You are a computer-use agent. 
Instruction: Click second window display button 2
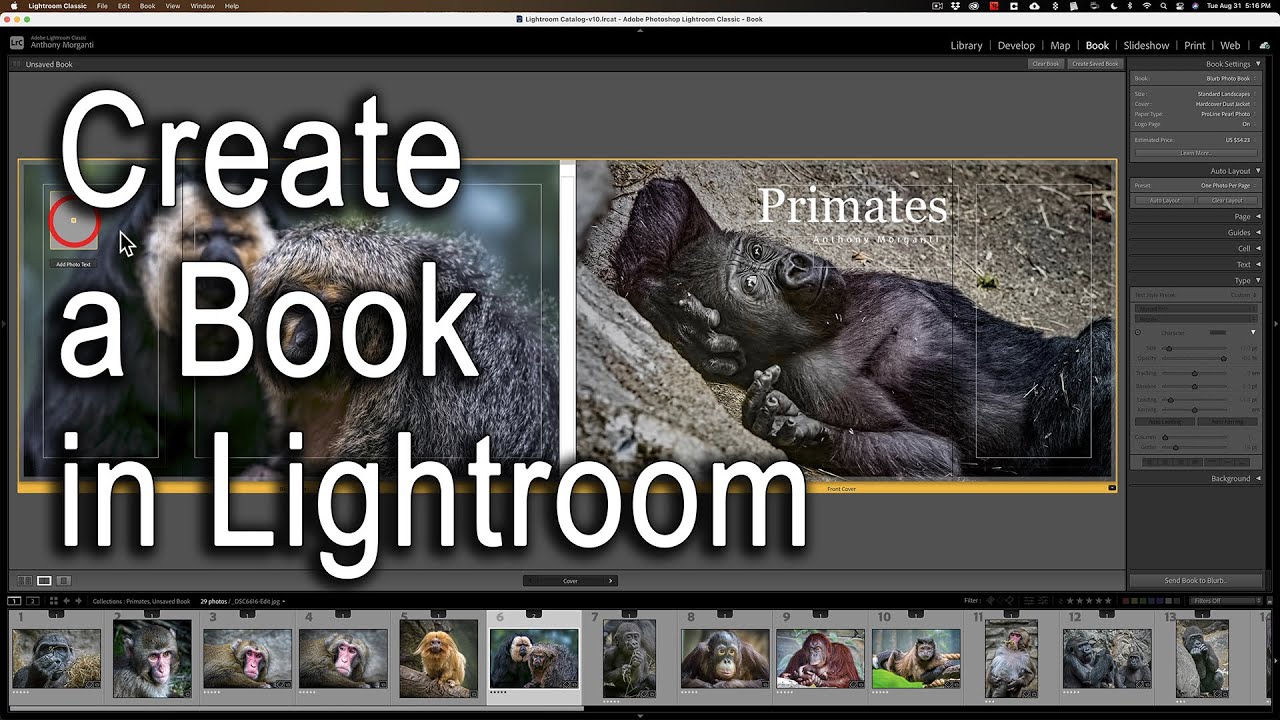tap(33, 601)
